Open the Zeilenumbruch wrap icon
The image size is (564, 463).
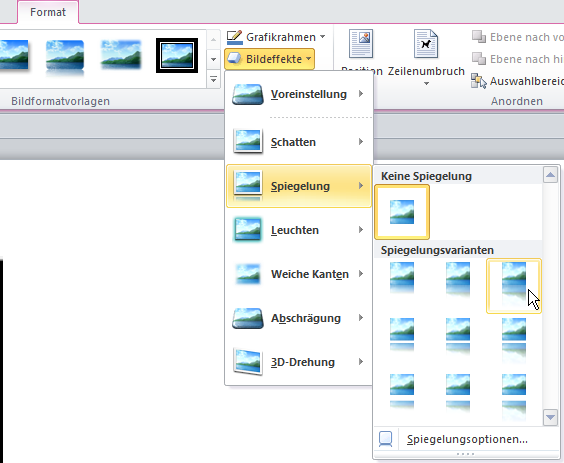[426, 44]
